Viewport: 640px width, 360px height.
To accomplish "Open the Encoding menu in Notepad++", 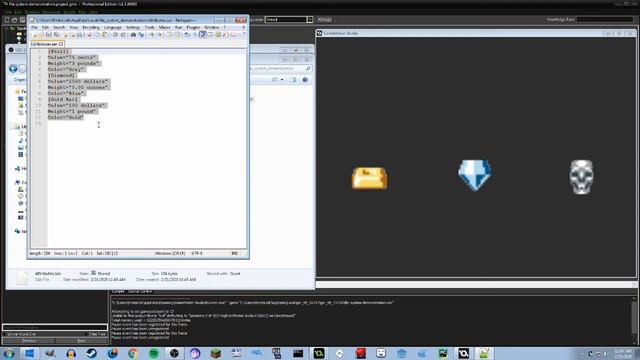I will (x=91, y=27).
